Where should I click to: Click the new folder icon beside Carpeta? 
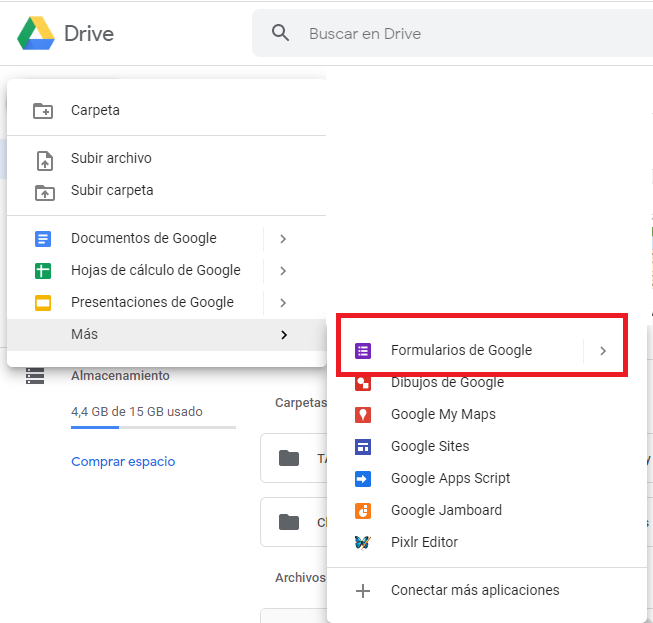pyautogui.click(x=43, y=111)
